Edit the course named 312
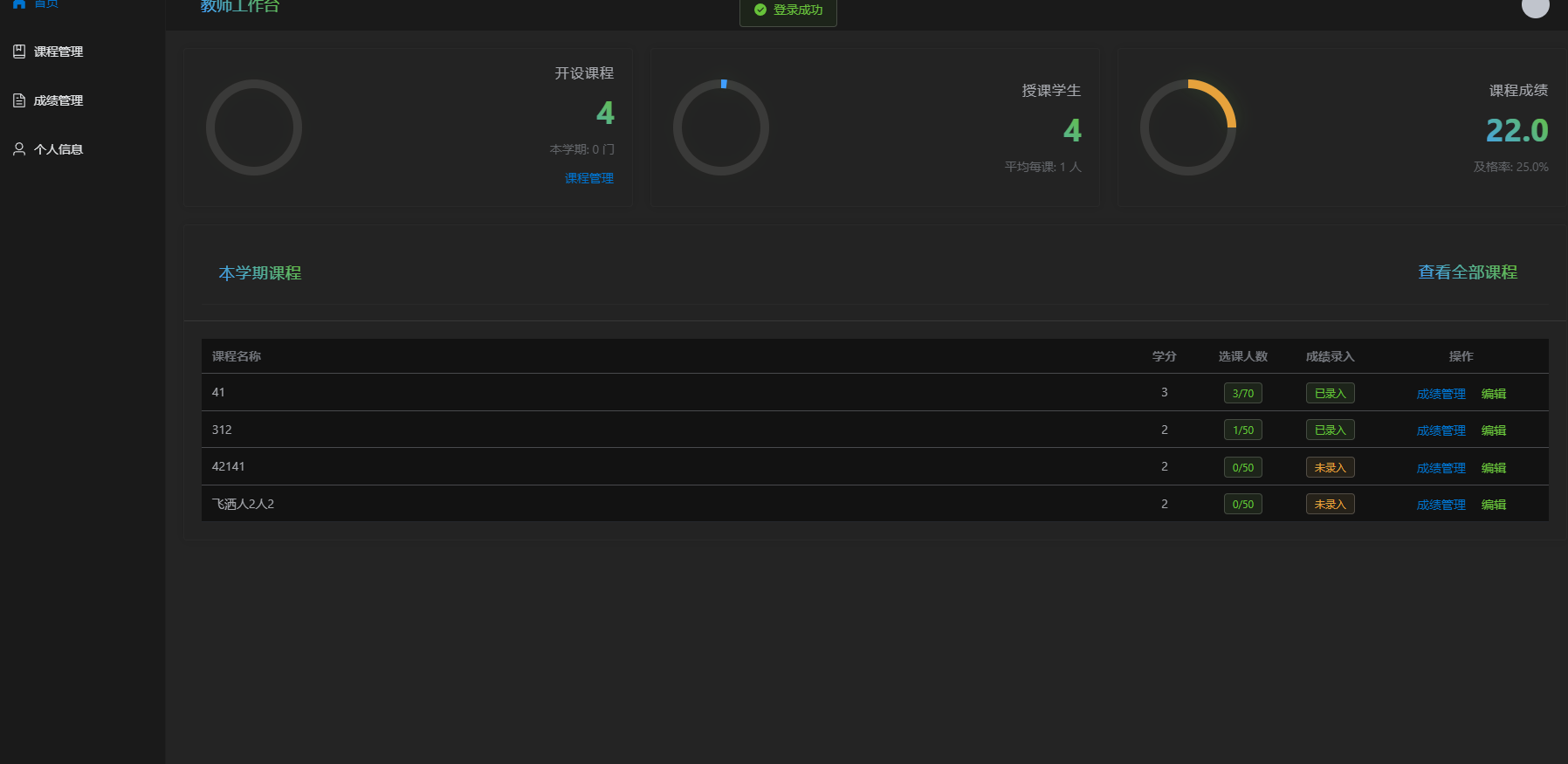 click(x=1493, y=430)
